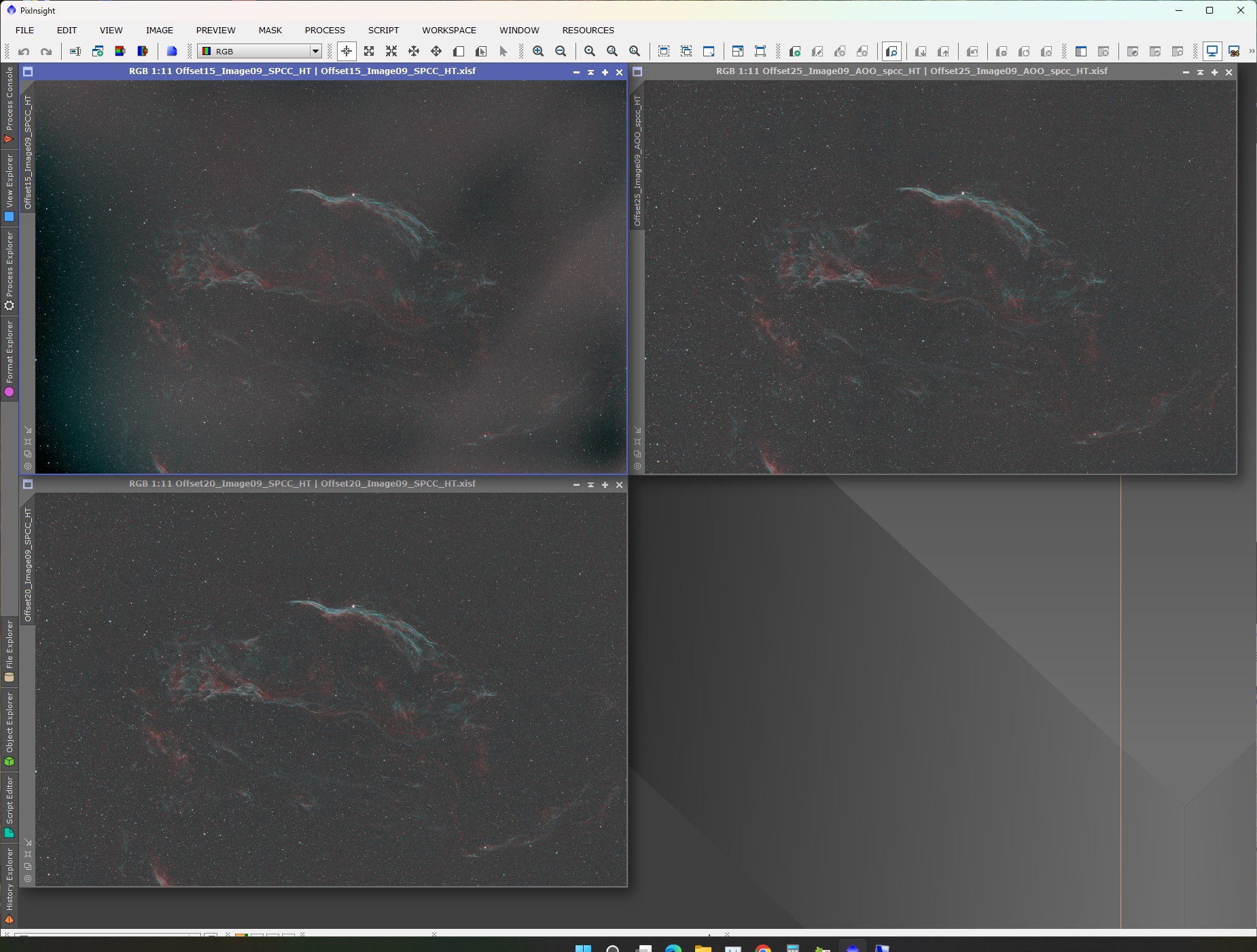
Task: Open the PREVIEW menu
Action: (x=216, y=31)
